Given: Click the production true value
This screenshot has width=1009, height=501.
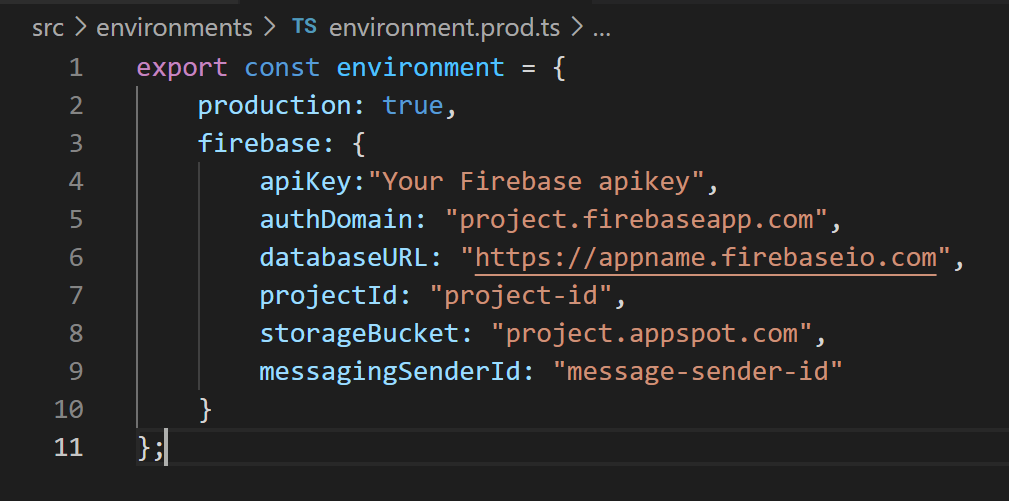Looking at the screenshot, I should (412, 105).
